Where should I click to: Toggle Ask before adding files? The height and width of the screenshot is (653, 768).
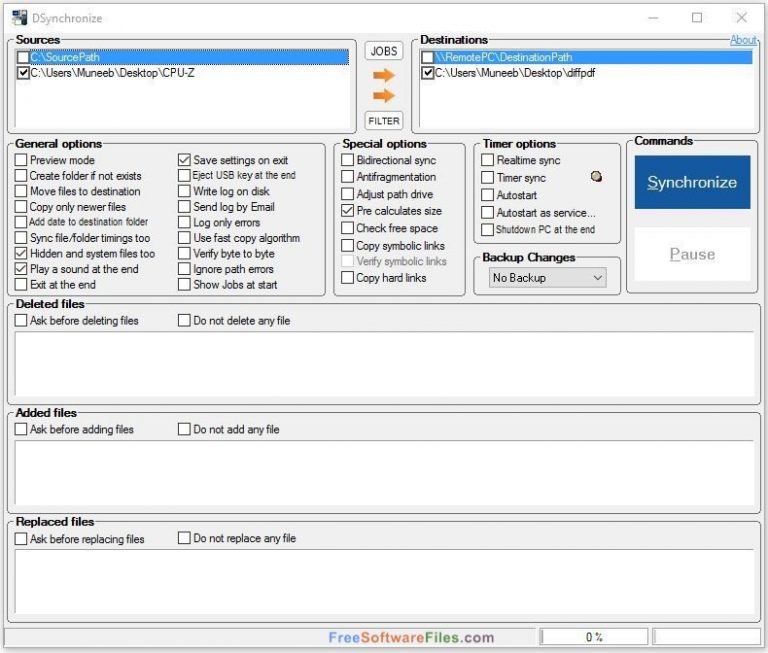coord(21,429)
